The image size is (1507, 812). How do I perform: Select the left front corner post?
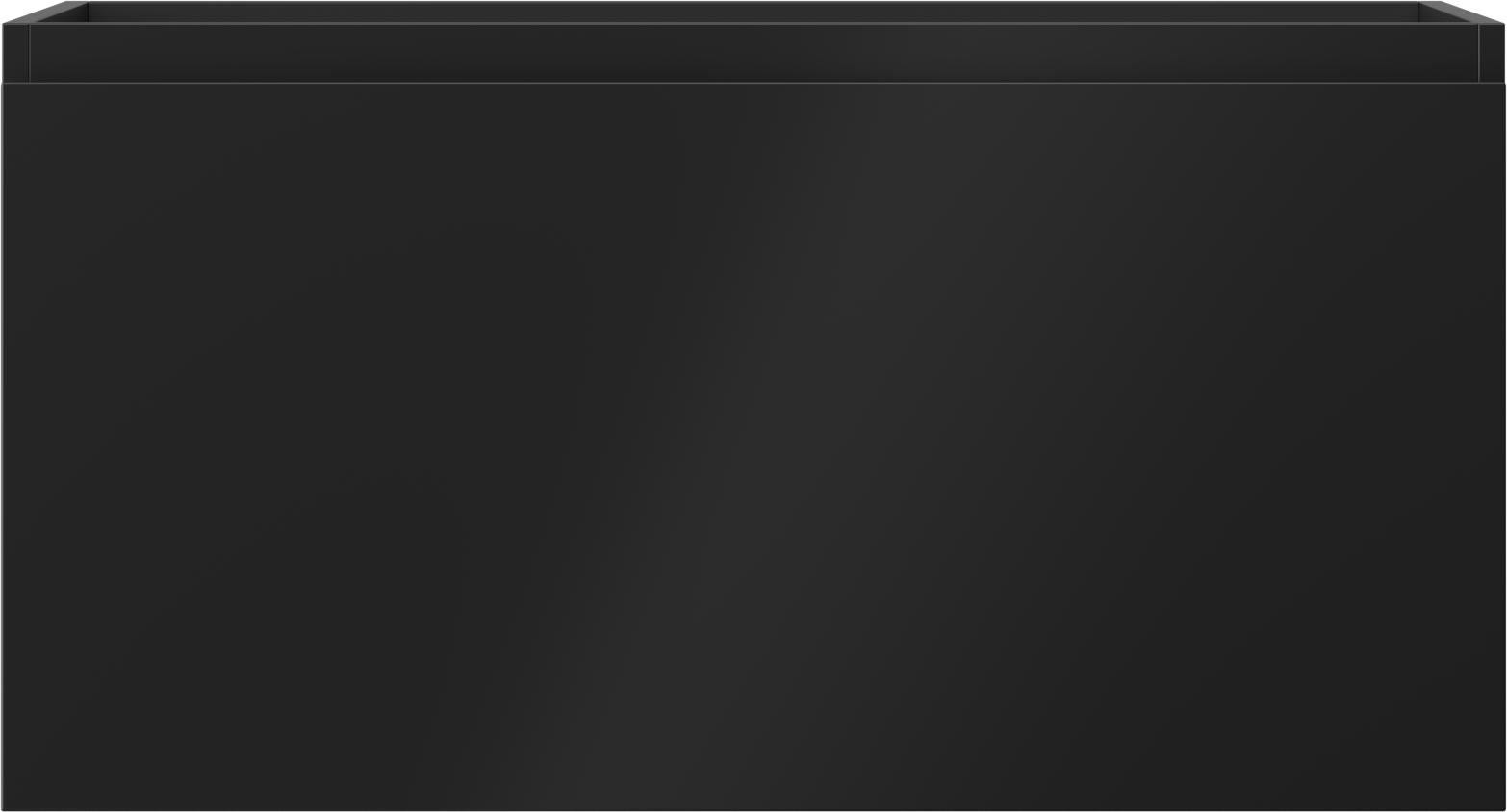[x=15, y=54]
